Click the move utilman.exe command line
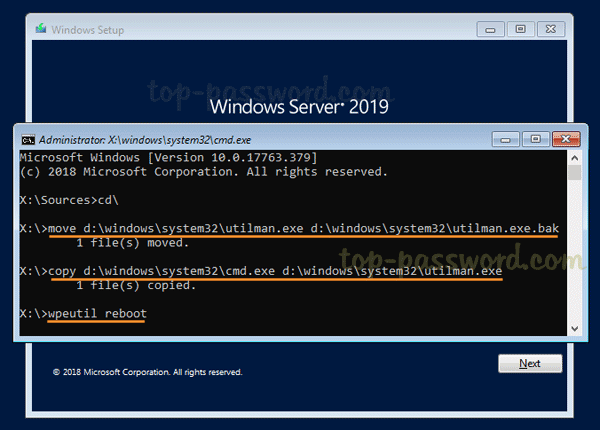The image size is (600, 430). point(289,229)
